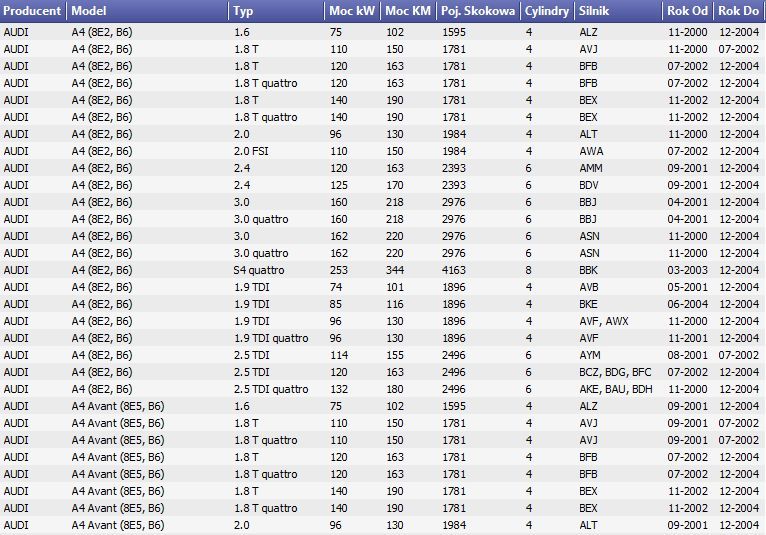This screenshot has height=535, width=766.
Task: Select the '4163' displacement cell
Action: (x=454, y=270)
